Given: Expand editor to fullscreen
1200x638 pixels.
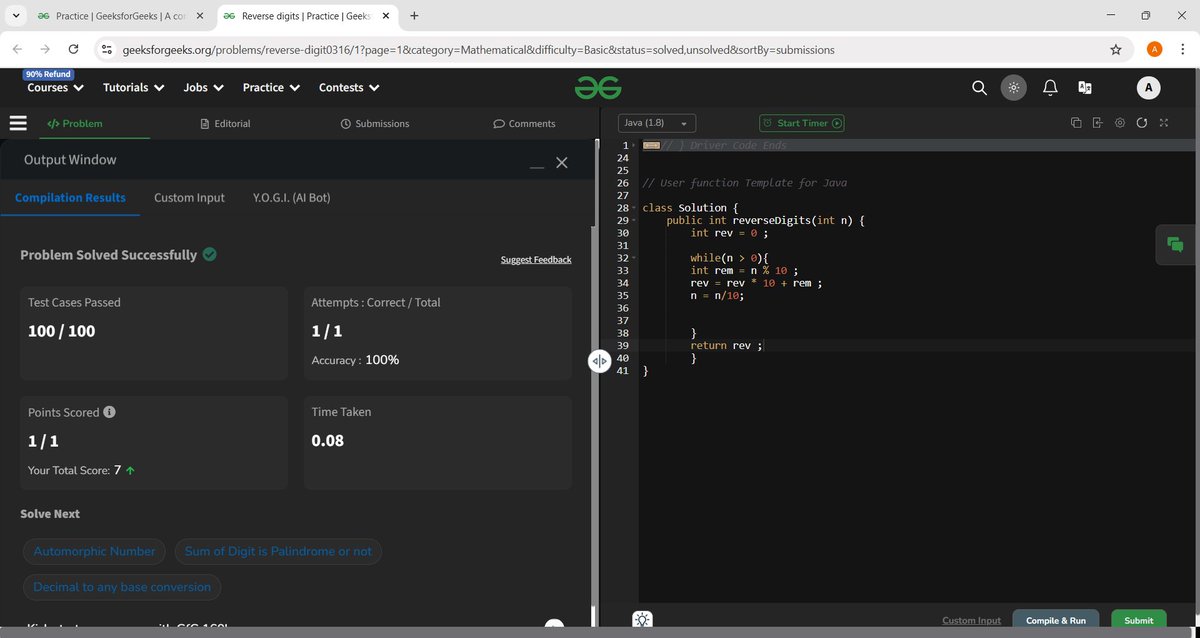Looking at the screenshot, I should tap(1164, 123).
